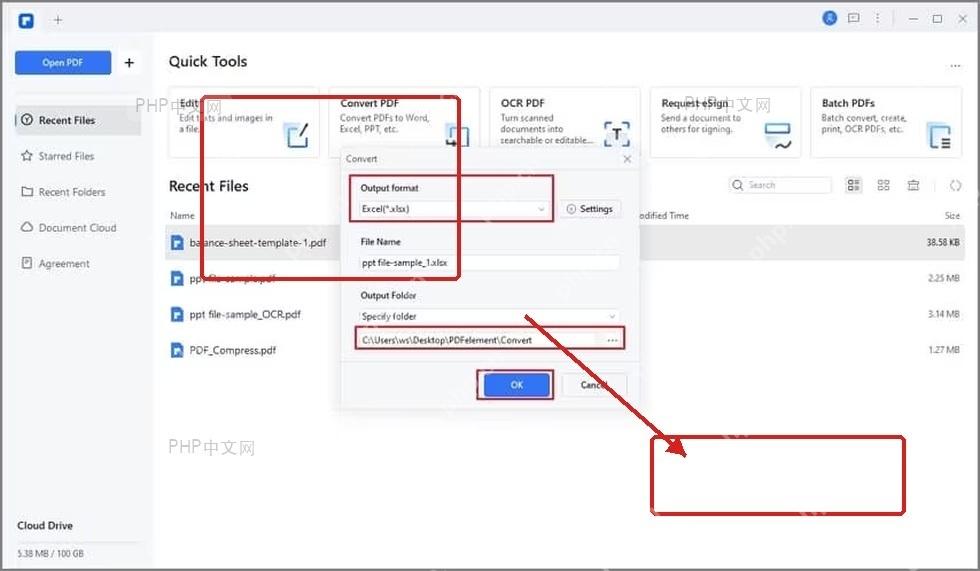Click the Name column header
The width and height of the screenshot is (980, 571).
coord(182,216)
